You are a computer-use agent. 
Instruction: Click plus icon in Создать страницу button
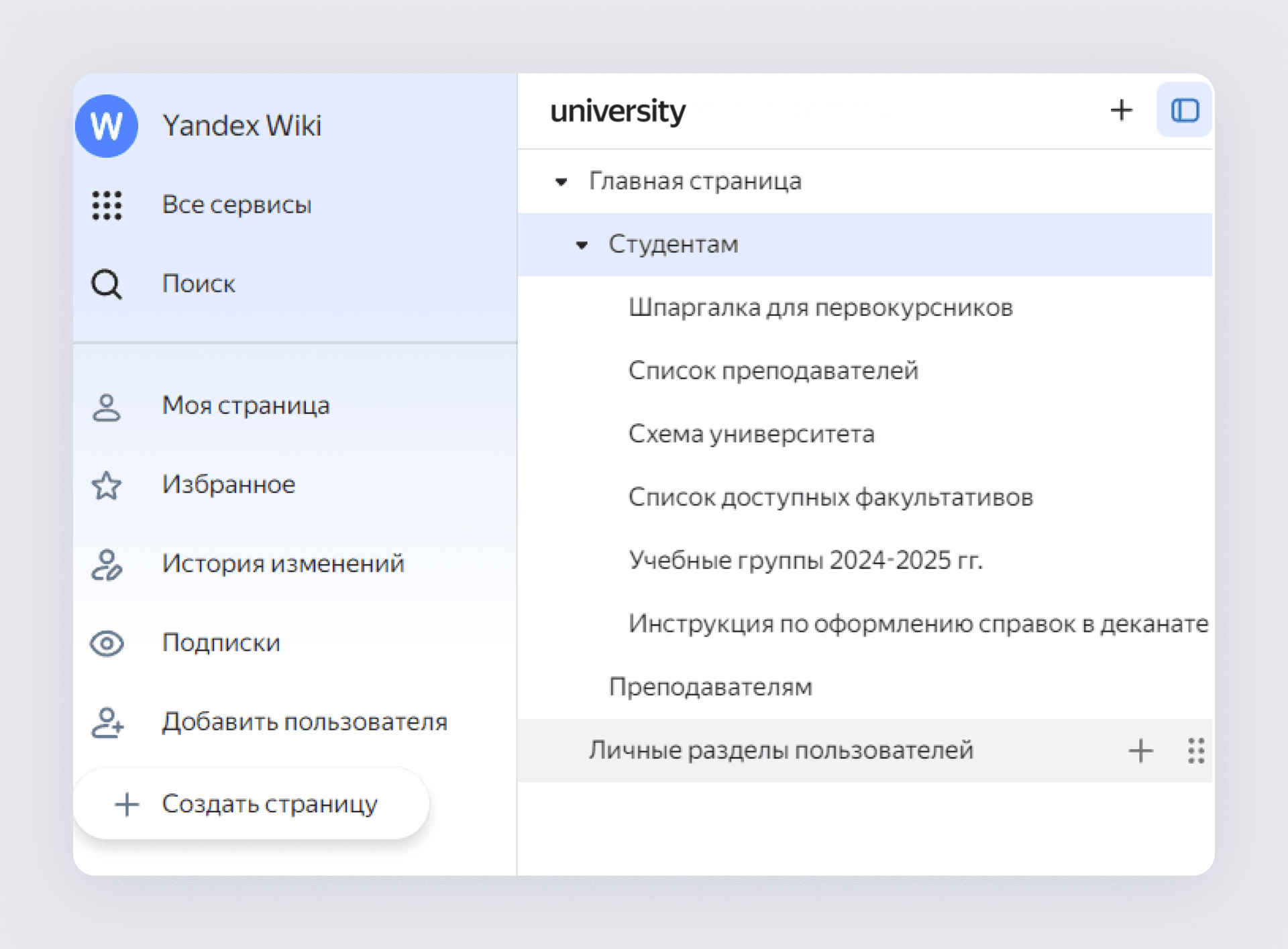pyautogui.click(x=127, y=803)
